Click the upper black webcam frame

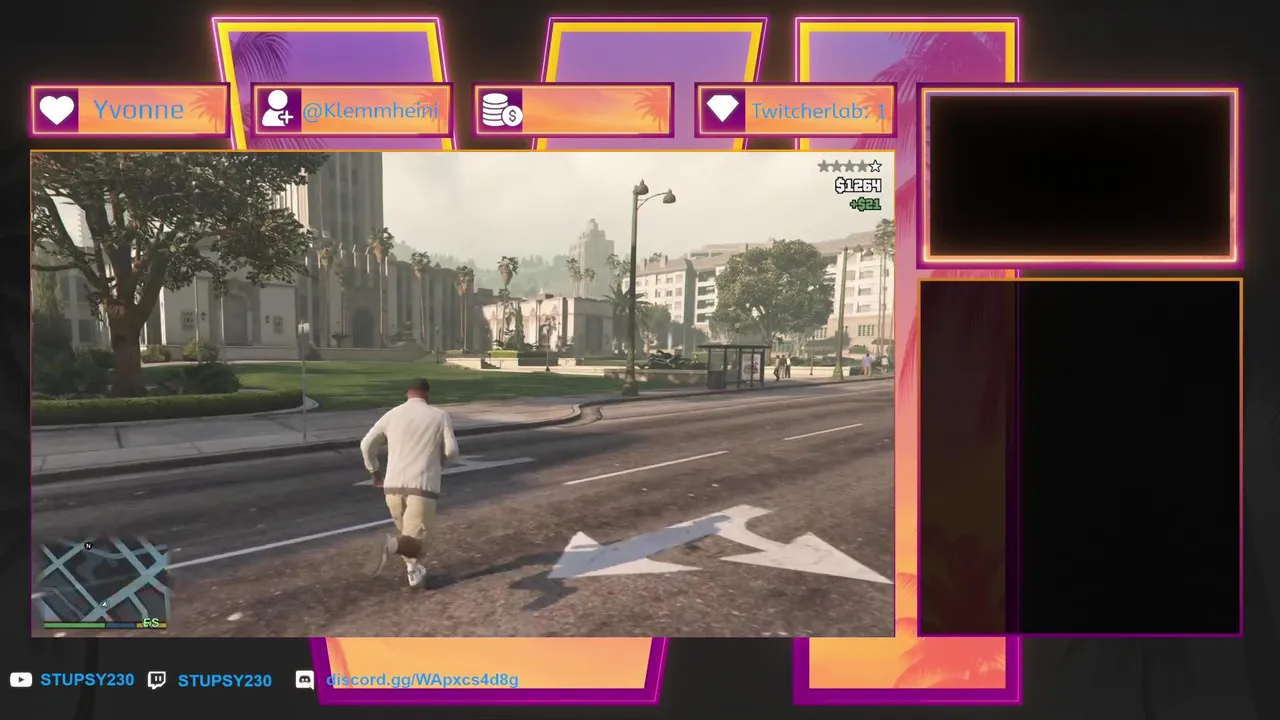(x=1080, y=176)
